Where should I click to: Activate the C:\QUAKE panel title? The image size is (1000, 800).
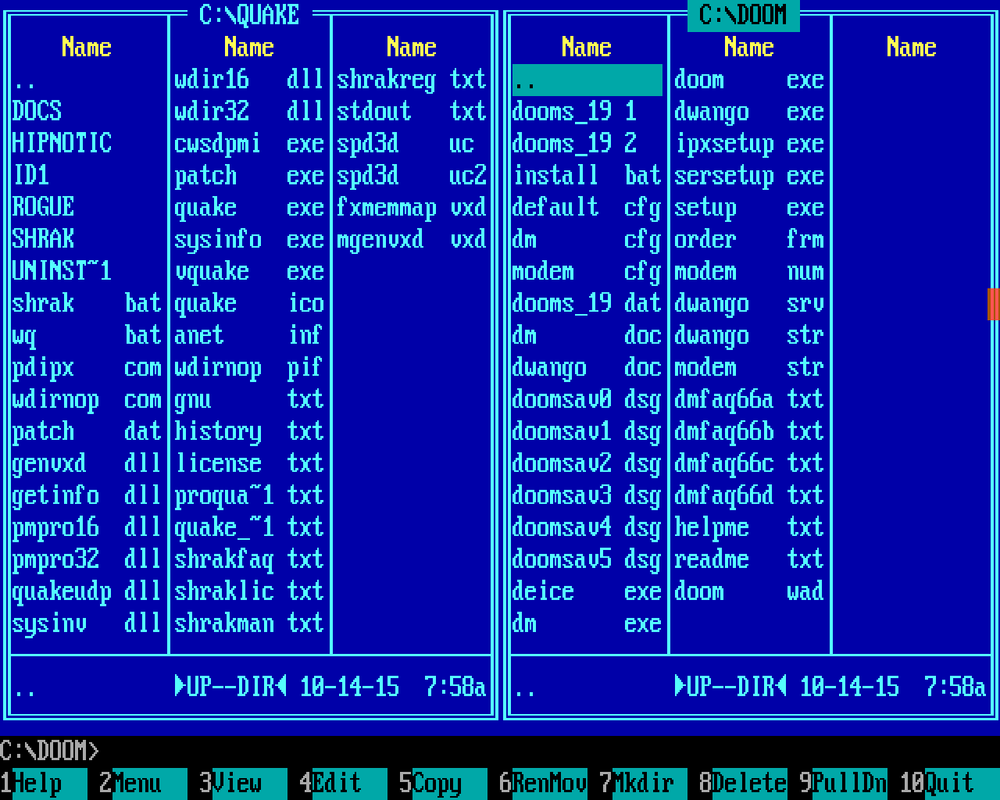[x=249, y=15]
